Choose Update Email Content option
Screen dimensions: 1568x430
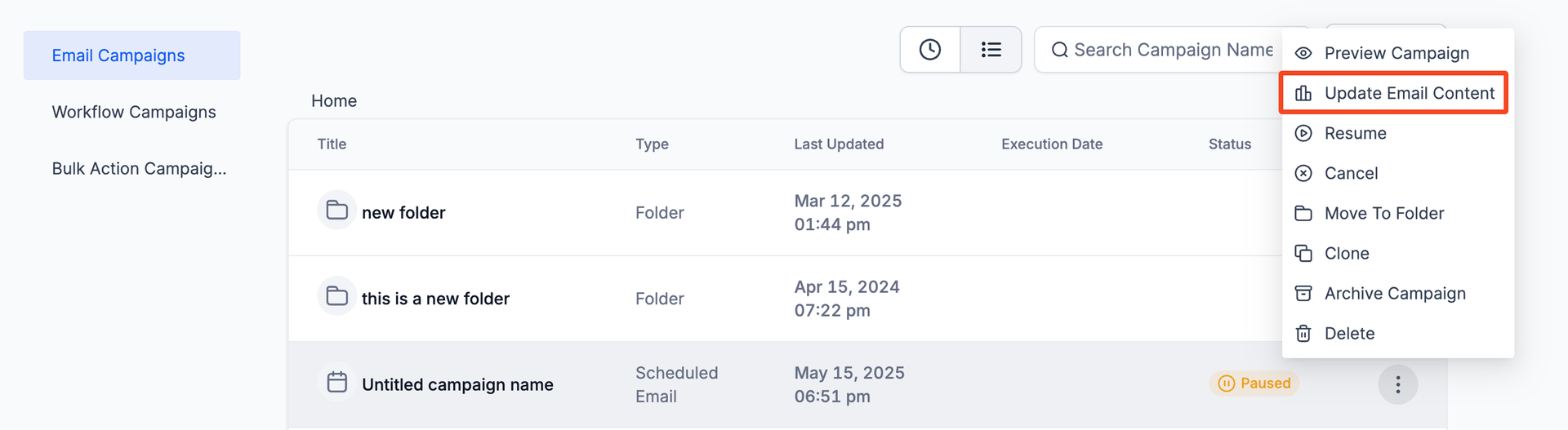tap(1393, 93)
